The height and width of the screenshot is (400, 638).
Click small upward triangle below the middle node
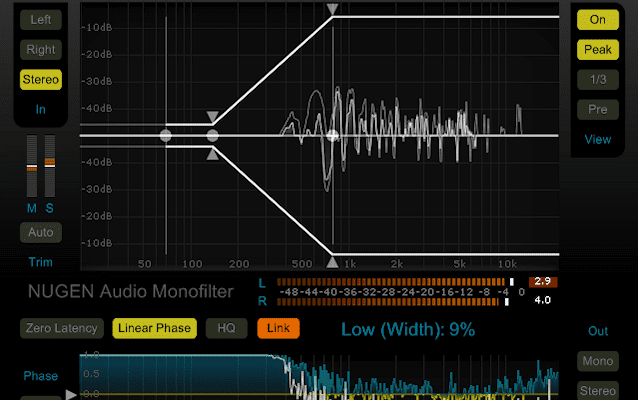pyautogui.click(x=212, y=153)
